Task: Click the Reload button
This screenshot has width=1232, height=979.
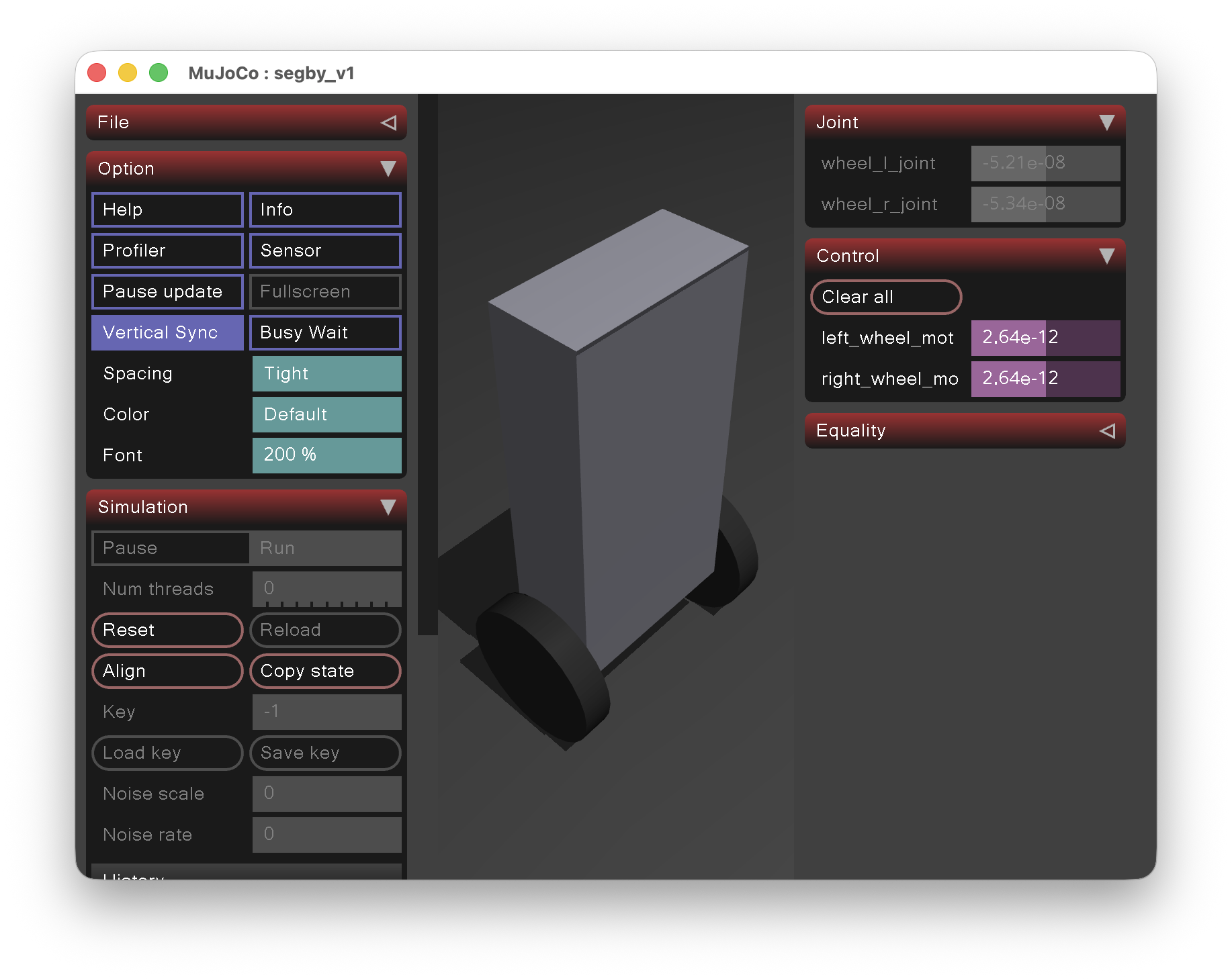Action: pos(325,630)
